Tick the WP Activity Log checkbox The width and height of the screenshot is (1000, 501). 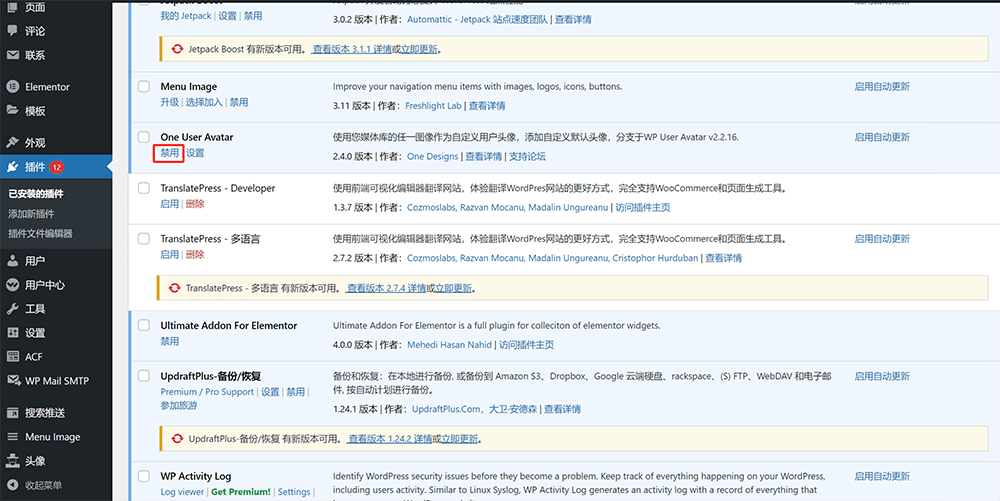144,476
